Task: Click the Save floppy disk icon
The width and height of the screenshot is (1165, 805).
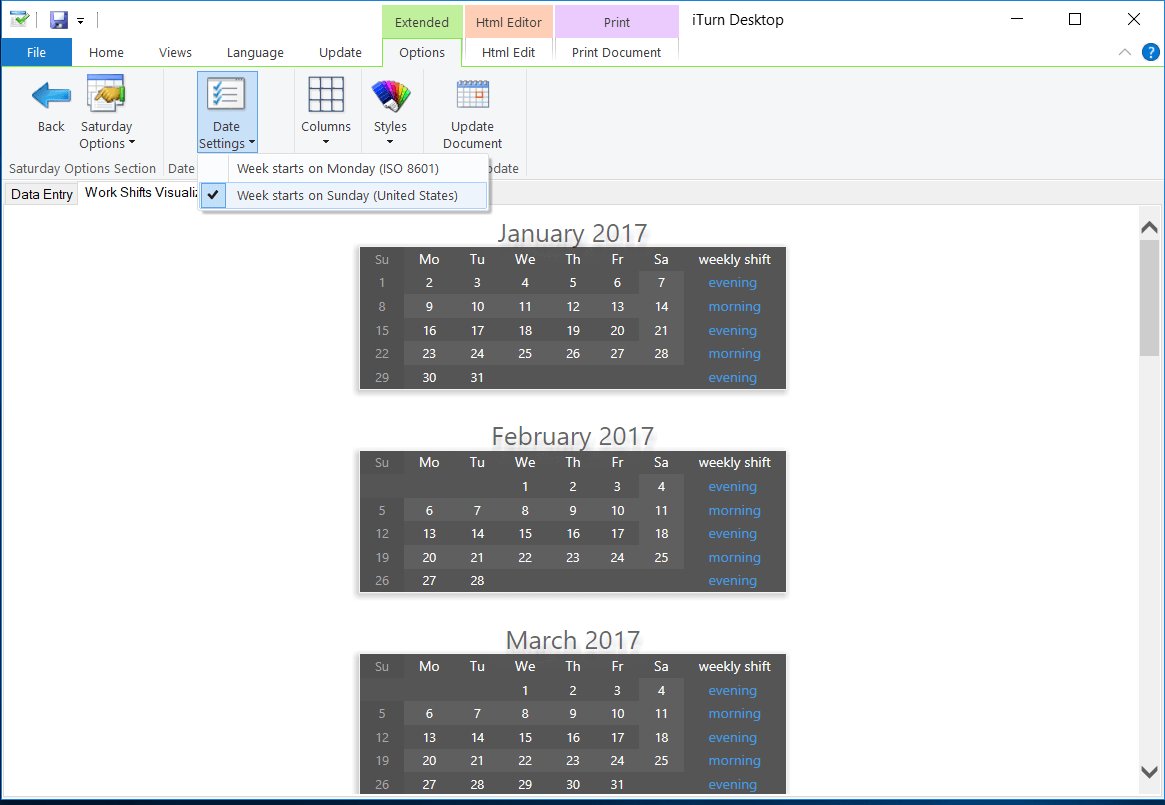Action: coord(59,20)
